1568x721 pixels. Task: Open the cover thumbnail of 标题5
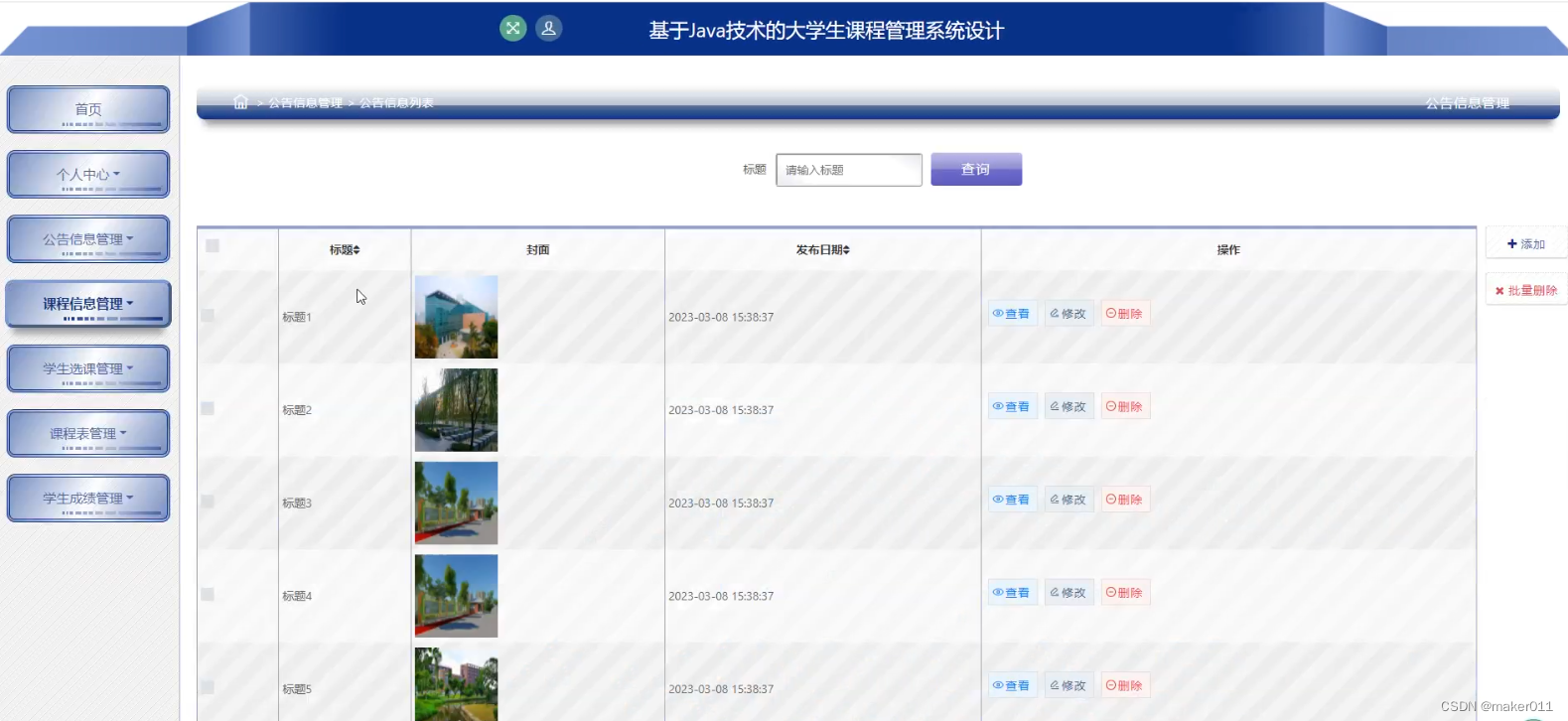pos(456,684)
